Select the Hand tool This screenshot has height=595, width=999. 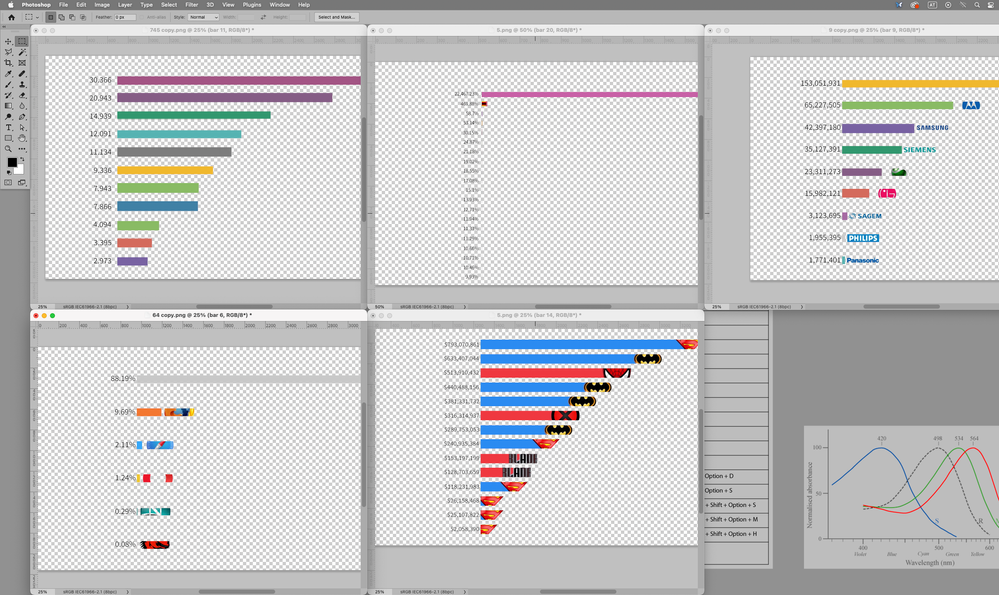19,137
